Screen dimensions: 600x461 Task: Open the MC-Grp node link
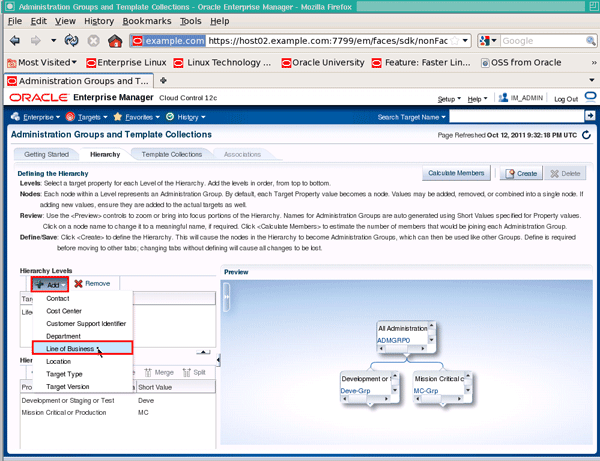426,391
